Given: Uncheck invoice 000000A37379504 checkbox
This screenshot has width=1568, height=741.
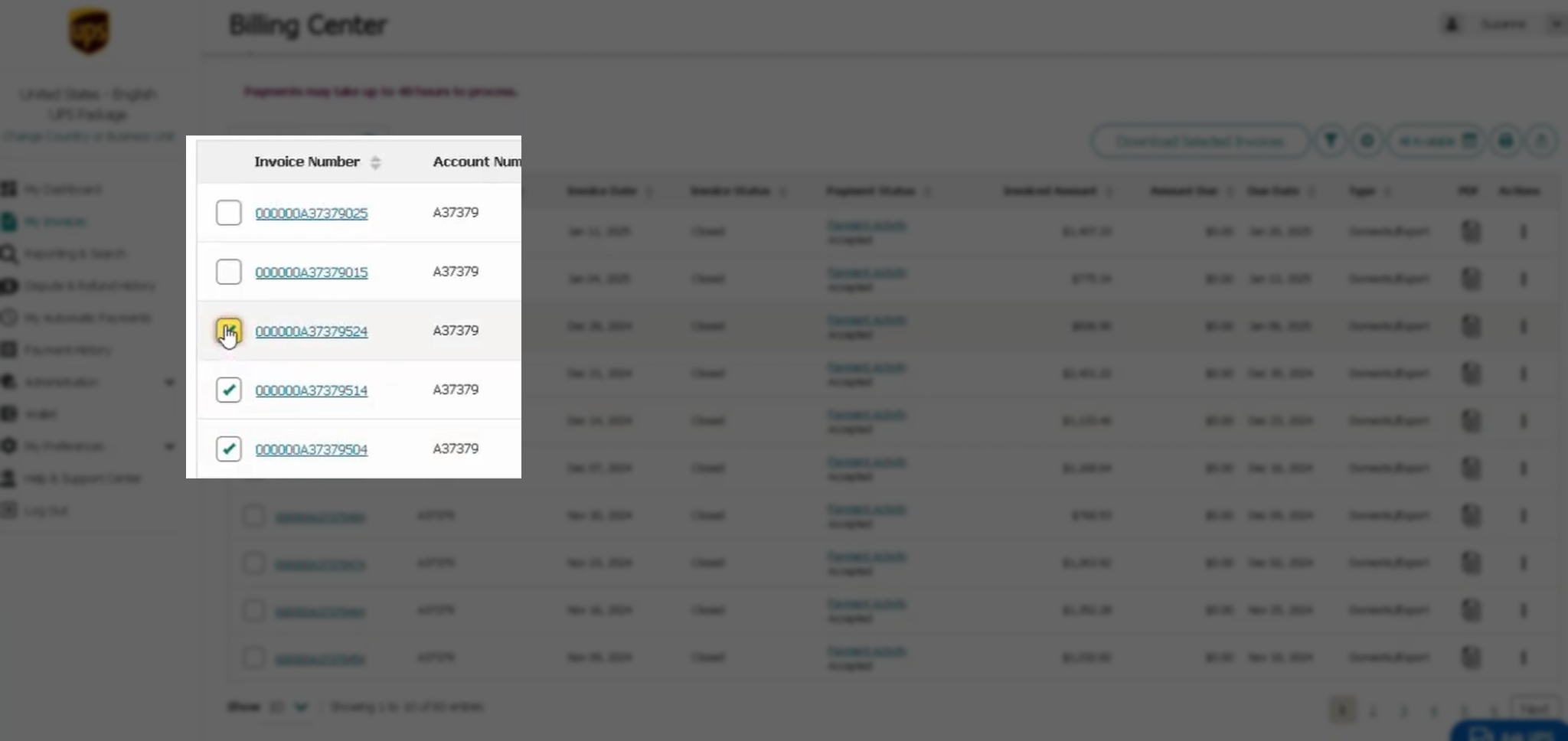Looking at the screenshot, I should [x=228, y=449].
